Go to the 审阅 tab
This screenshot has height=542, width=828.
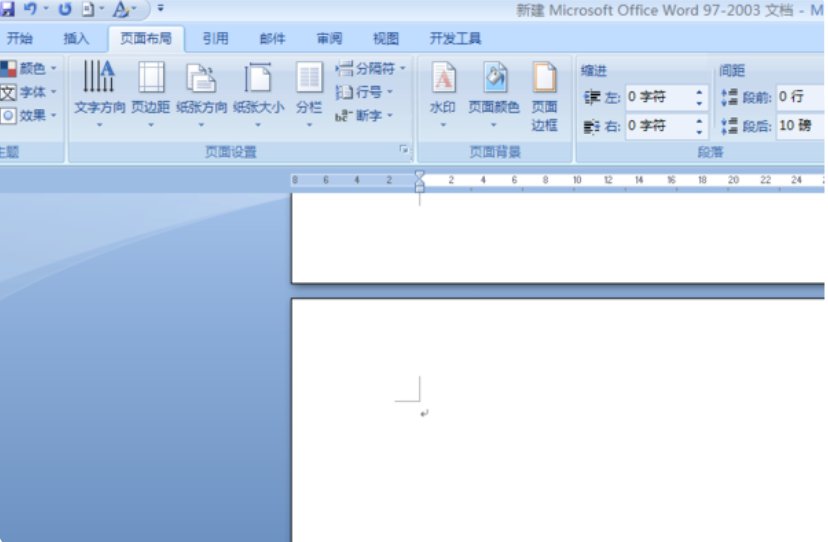click(329, 39)
